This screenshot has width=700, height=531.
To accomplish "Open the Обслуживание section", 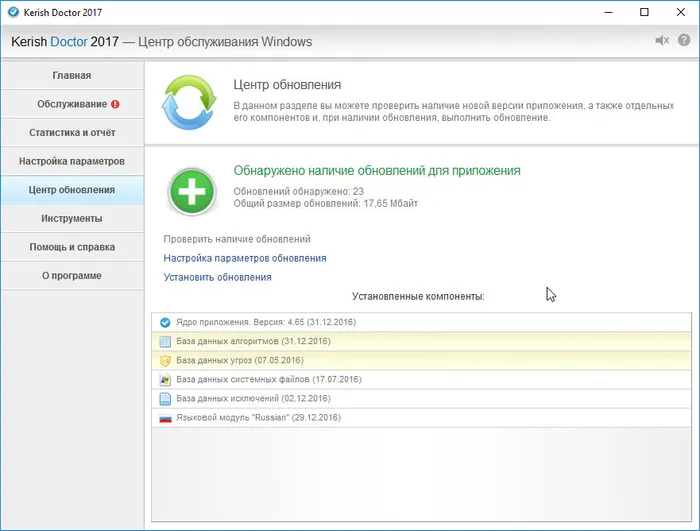I will click(x=72, y=104).
